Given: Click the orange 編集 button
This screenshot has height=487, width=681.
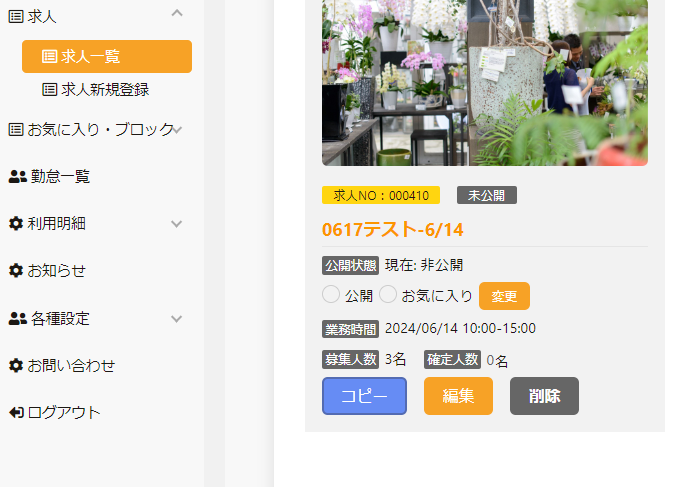Looking at the screenshot, I should point(458,396).
